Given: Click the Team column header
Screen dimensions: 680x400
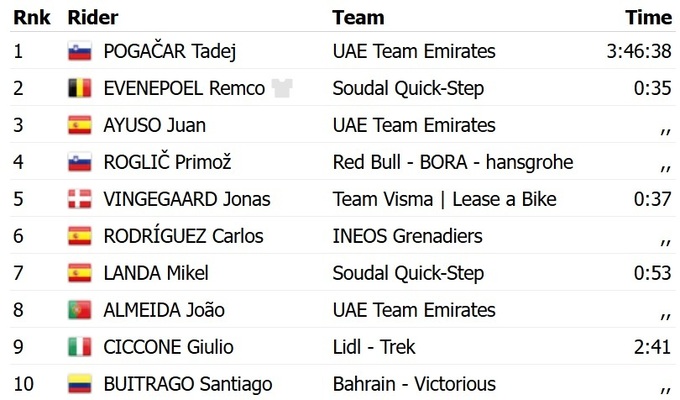Looking at the screenshot, I should pos(358,18).
